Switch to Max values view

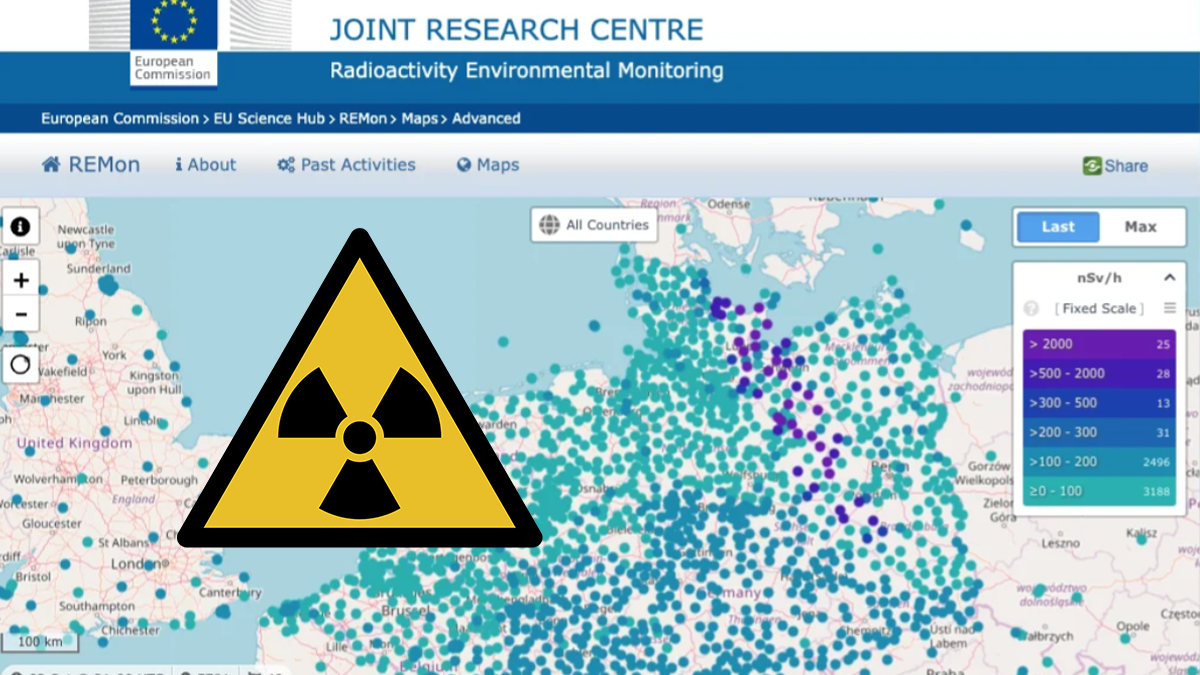click(1140, 227)
